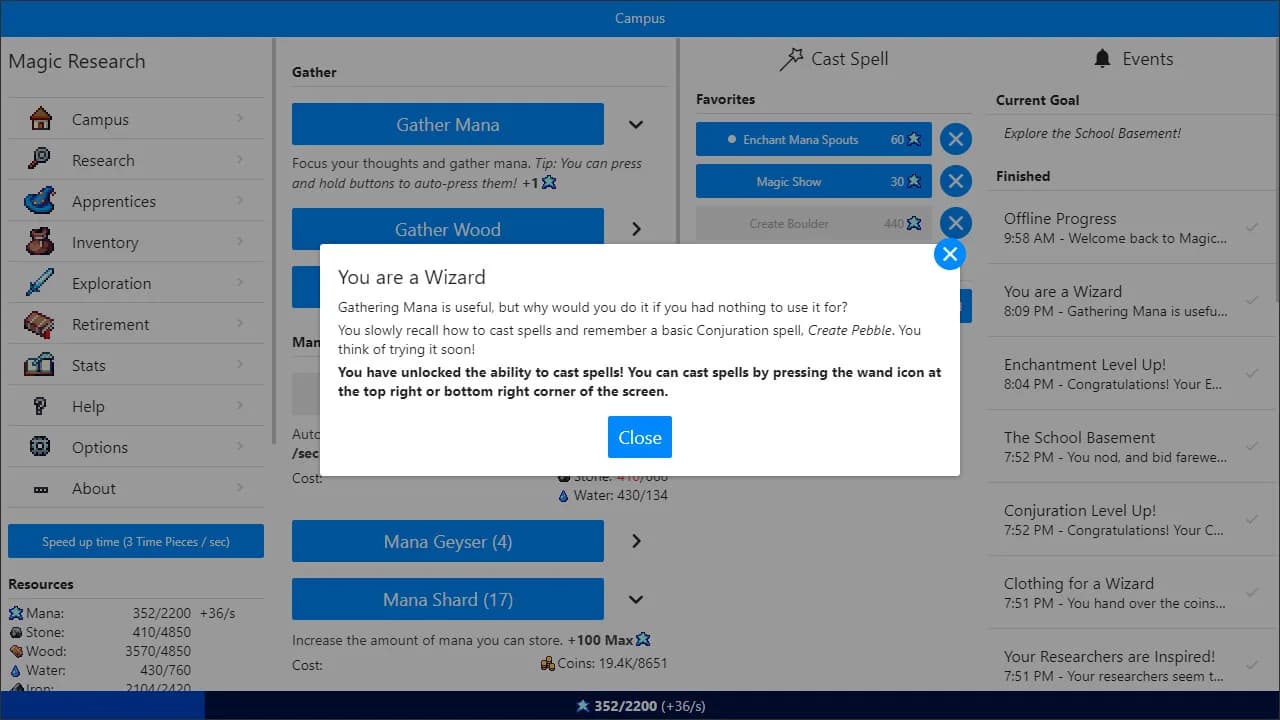
Task: Collapse the Gather Mana description chevron
Action: tap(636, 125)
